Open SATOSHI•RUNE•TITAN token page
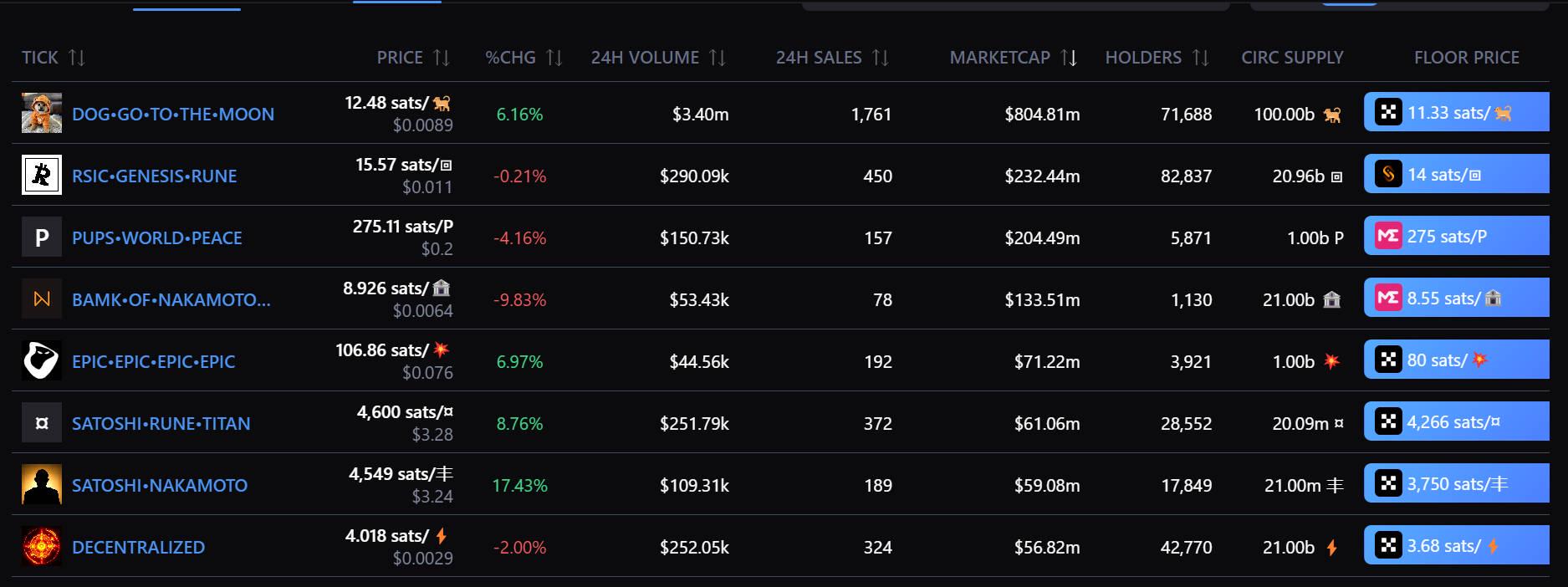This screenshot has width=1568, height=587. tap(161, 424)
